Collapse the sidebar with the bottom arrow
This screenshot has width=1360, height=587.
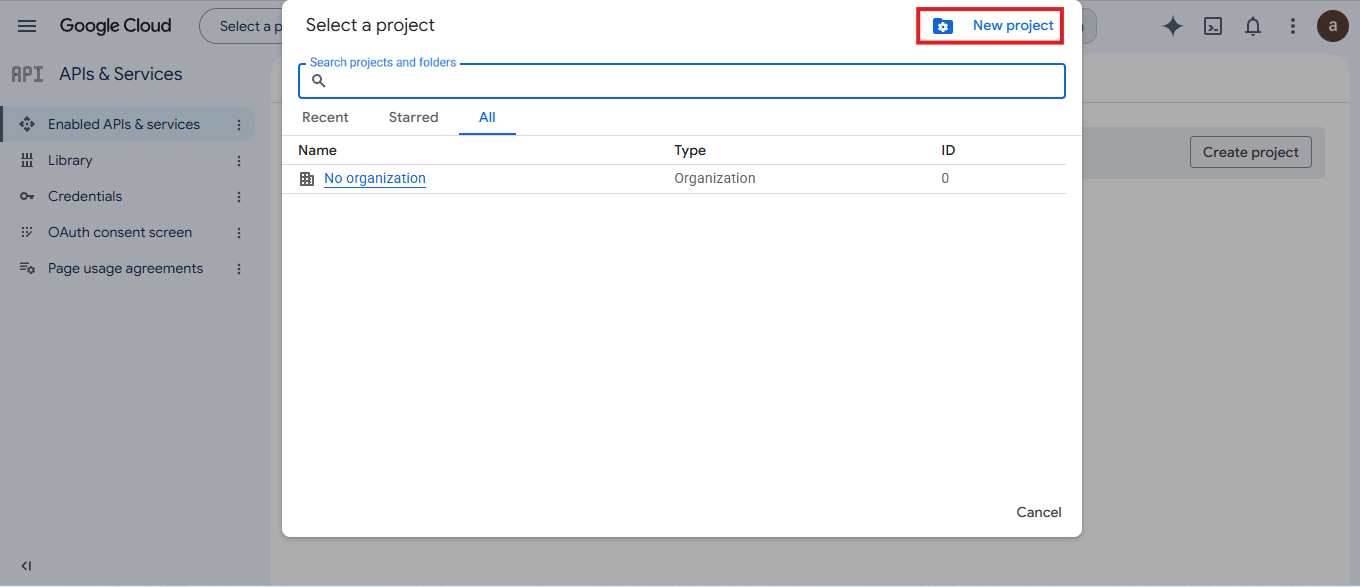point(26,566)
